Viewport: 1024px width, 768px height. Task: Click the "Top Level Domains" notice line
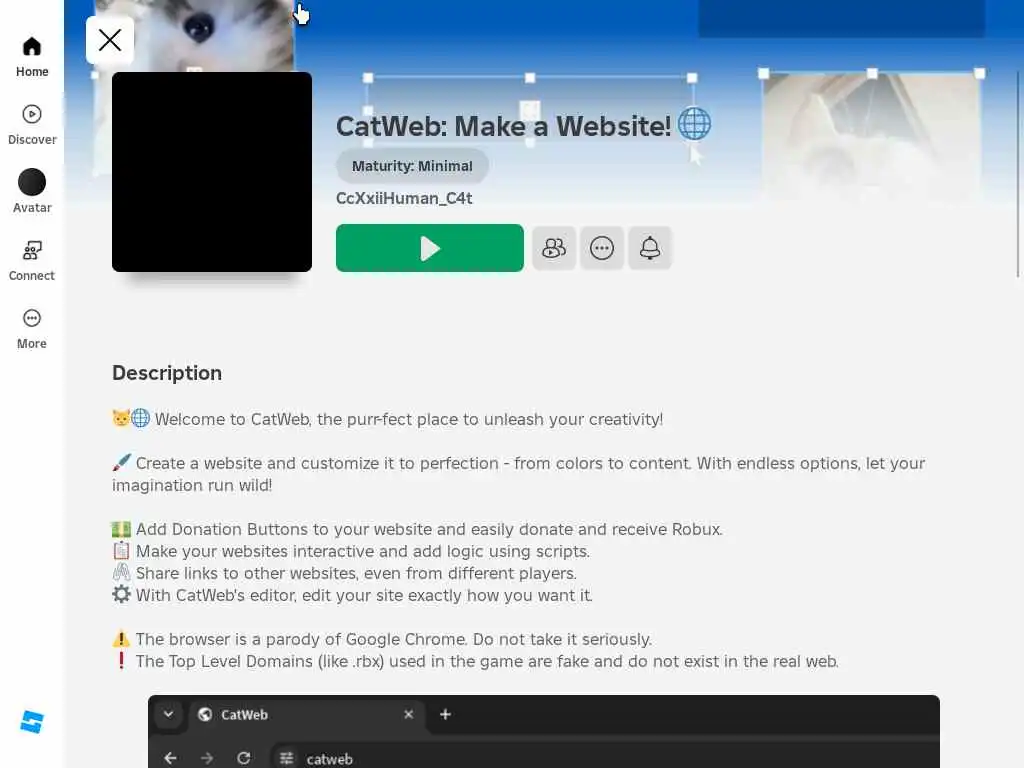click(x=475, y=661)
